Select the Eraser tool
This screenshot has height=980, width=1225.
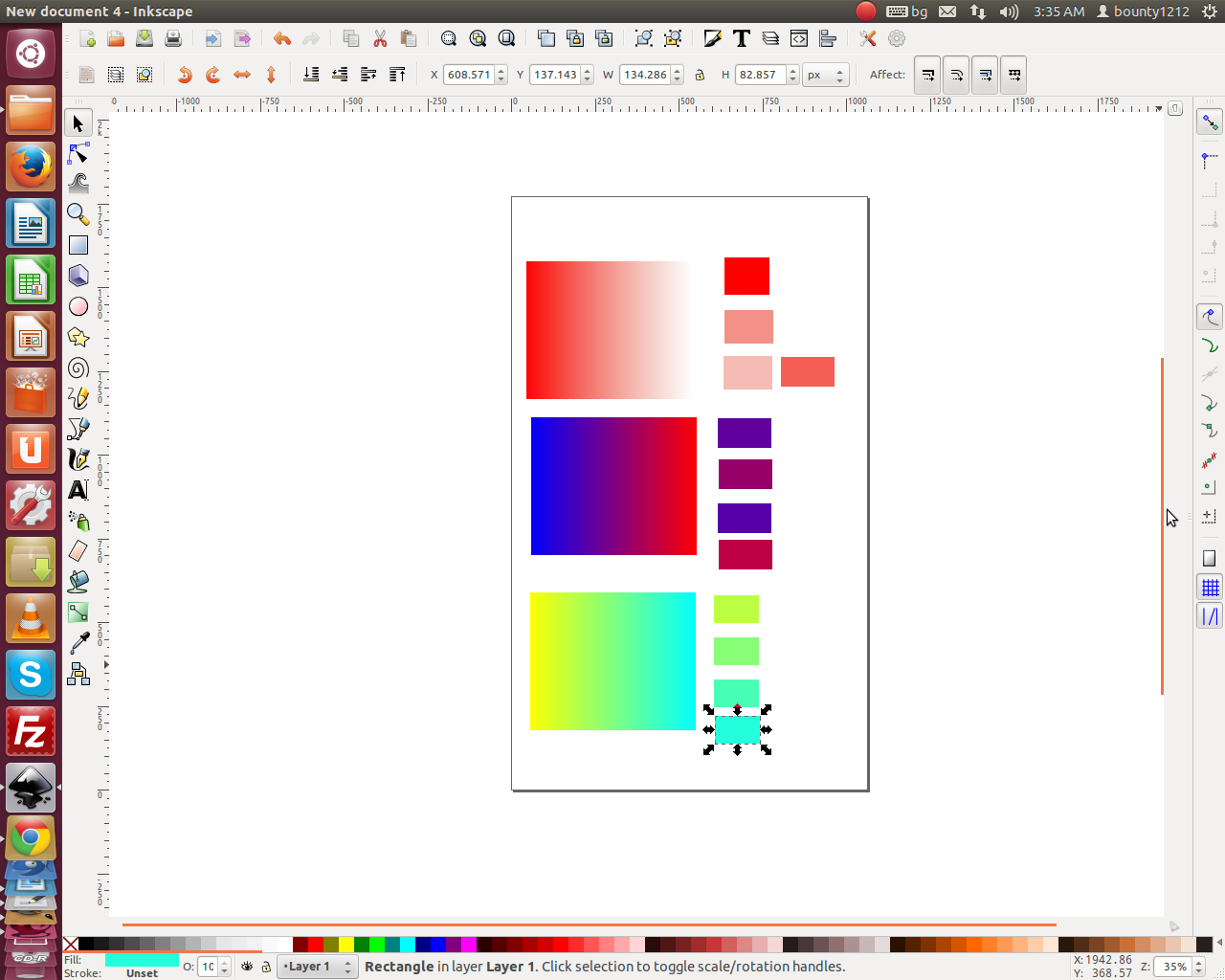click(x=78, y=551)
